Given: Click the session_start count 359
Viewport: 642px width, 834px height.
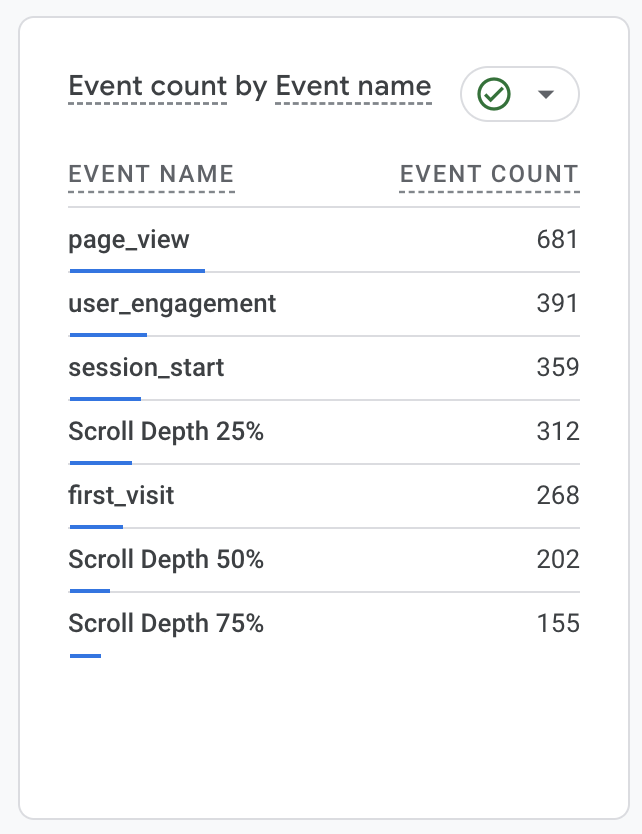Looking at the screenshot, I should [558, 368].
